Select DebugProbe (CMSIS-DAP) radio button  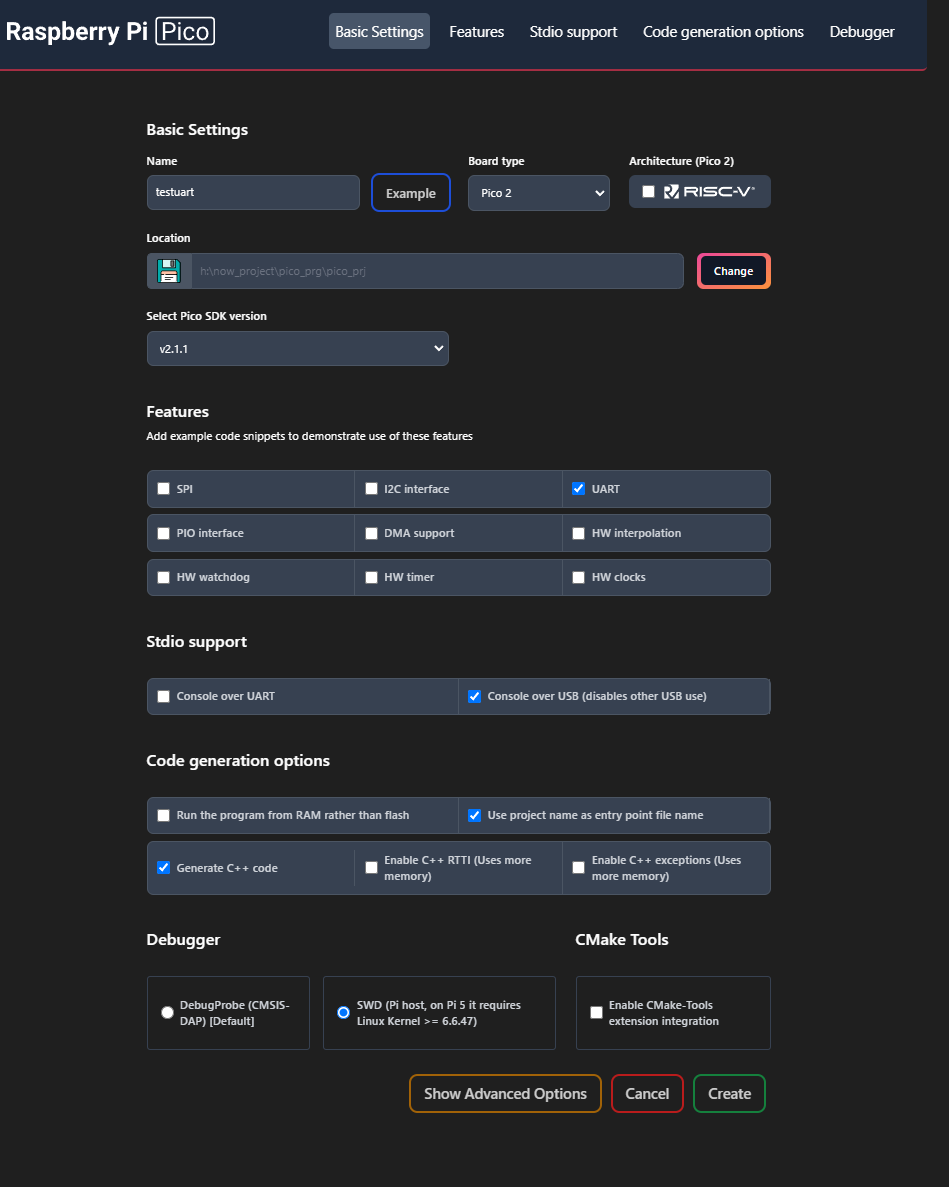[167, 1012]
